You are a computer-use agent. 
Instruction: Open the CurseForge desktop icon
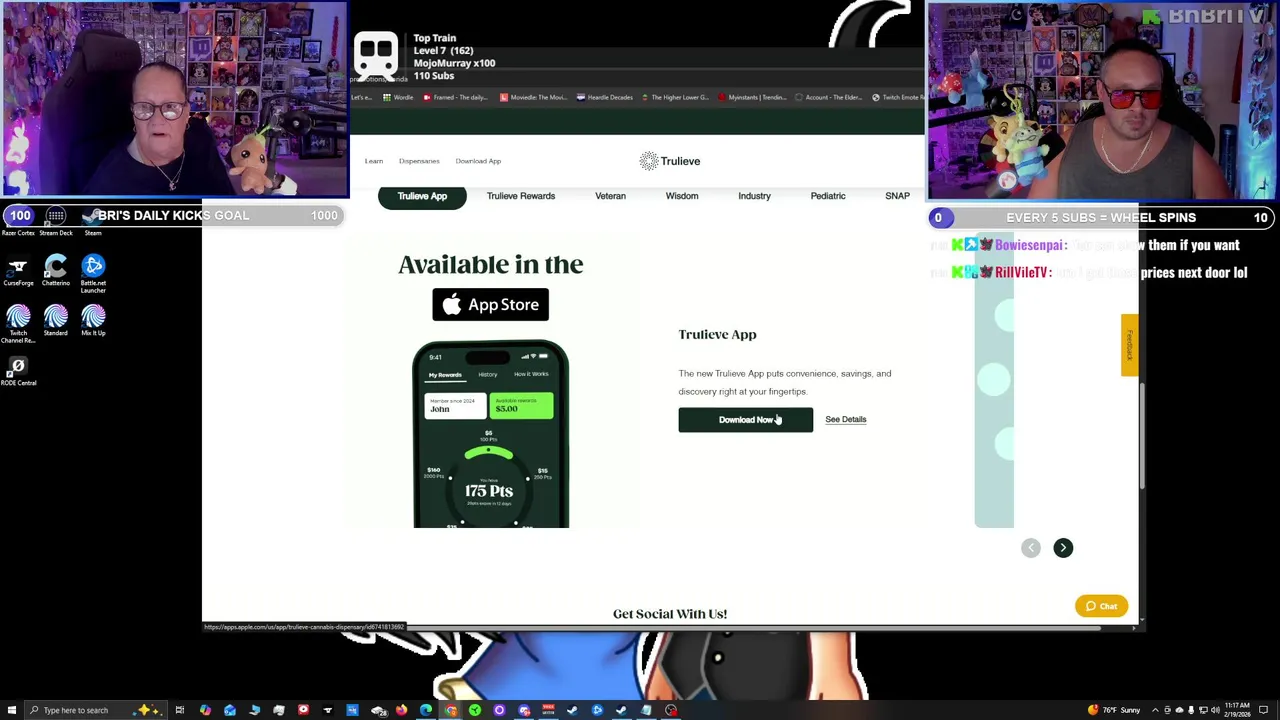(18, 271)
